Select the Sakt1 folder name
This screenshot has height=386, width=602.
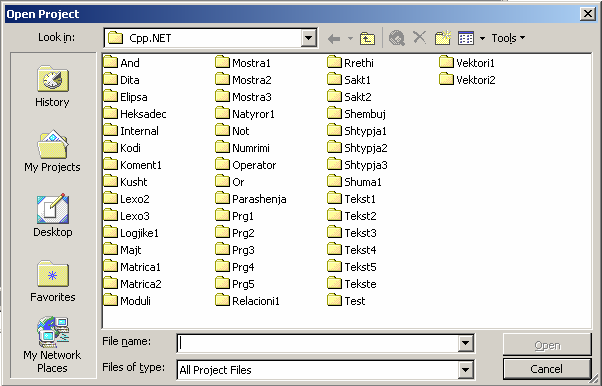click(357, 80)
